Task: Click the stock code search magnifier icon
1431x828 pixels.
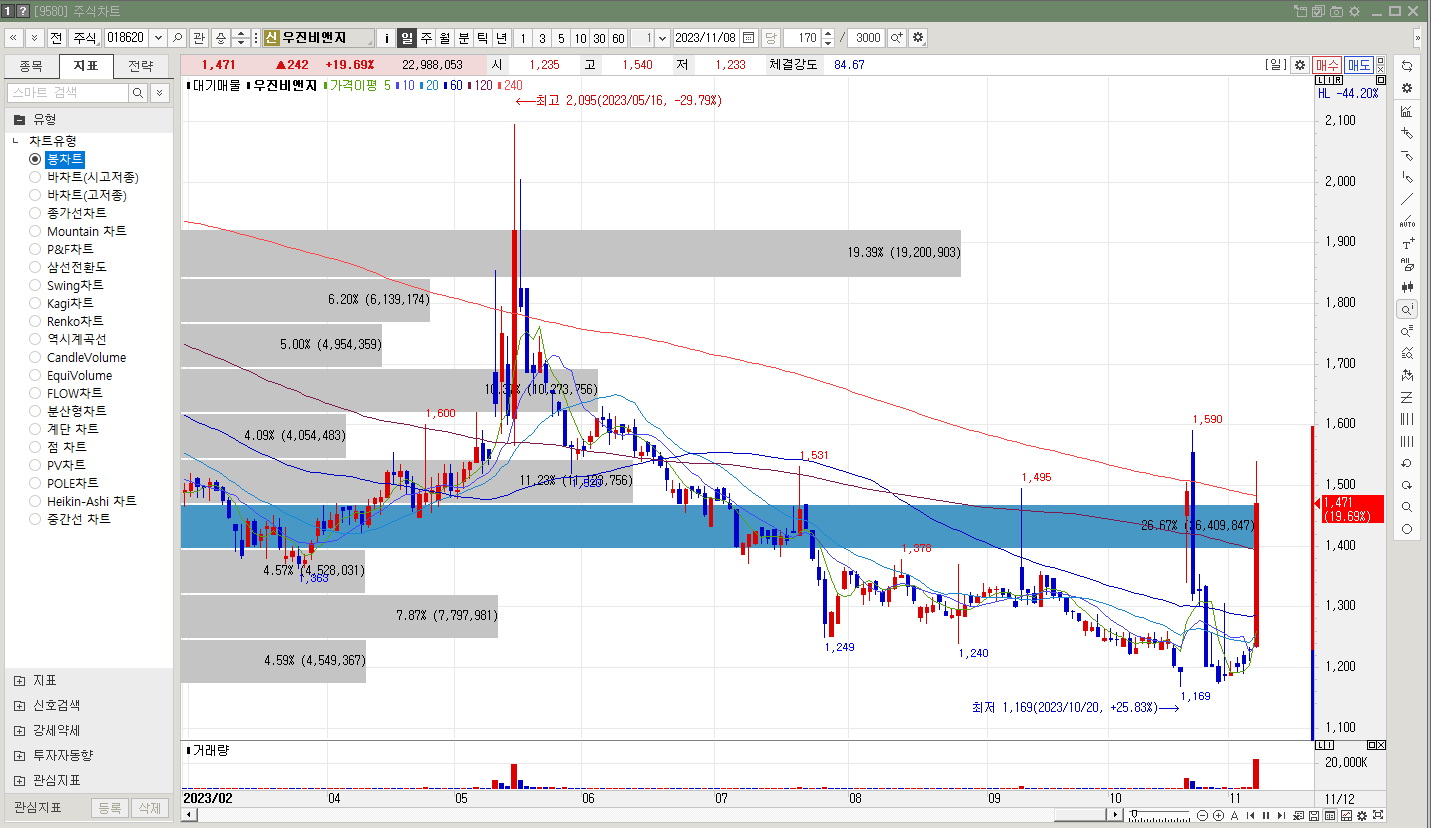Action: pos(178,38)
